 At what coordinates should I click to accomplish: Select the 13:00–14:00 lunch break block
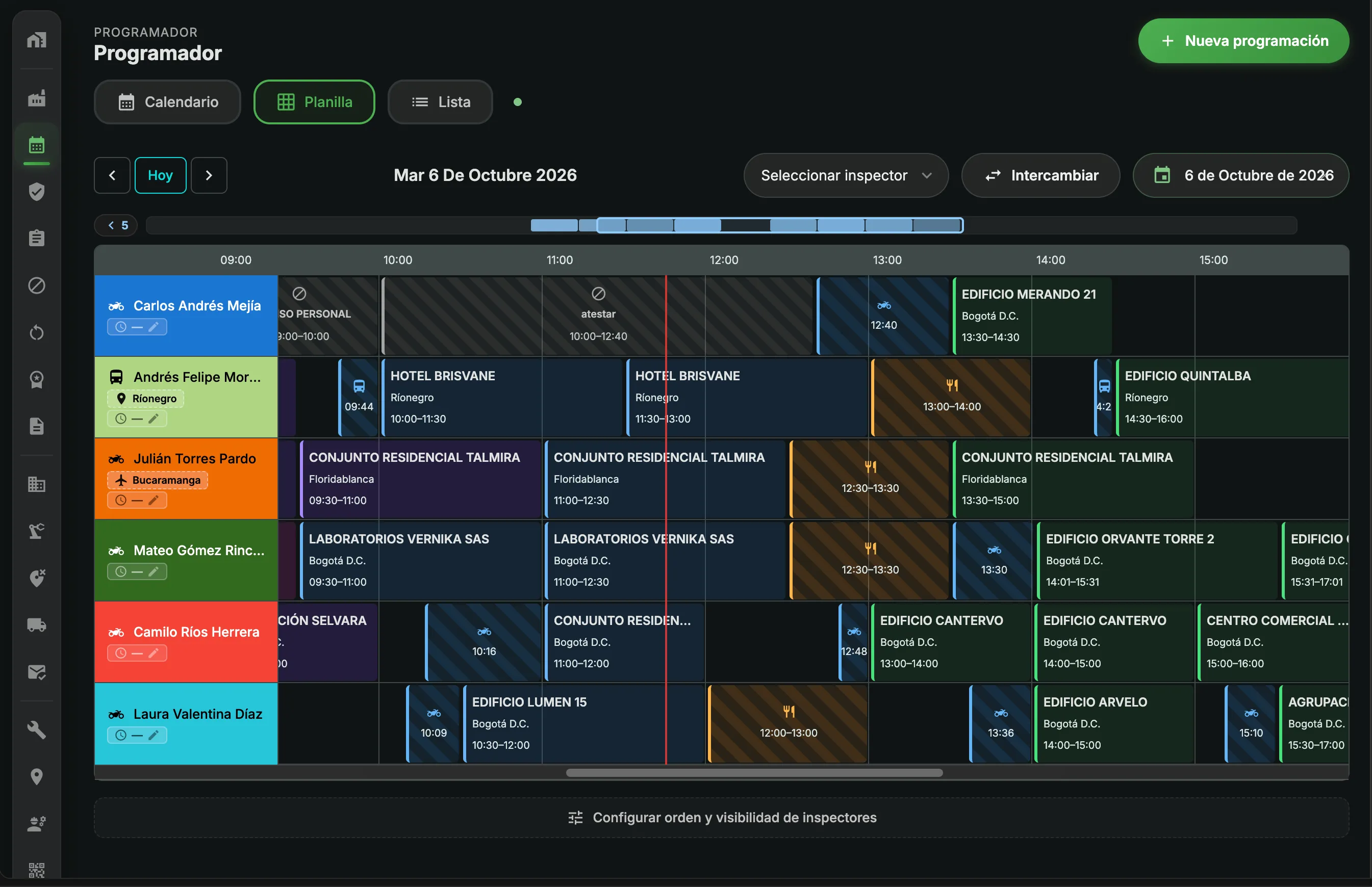[x=951, y=397]
